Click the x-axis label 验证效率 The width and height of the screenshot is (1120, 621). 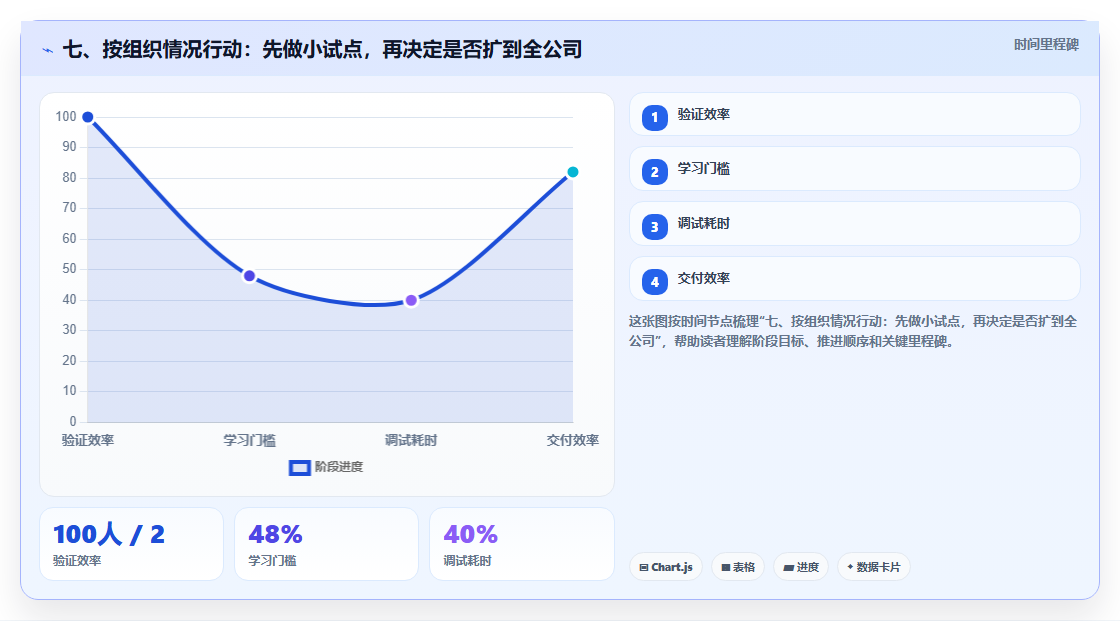(x=88, y=440)
